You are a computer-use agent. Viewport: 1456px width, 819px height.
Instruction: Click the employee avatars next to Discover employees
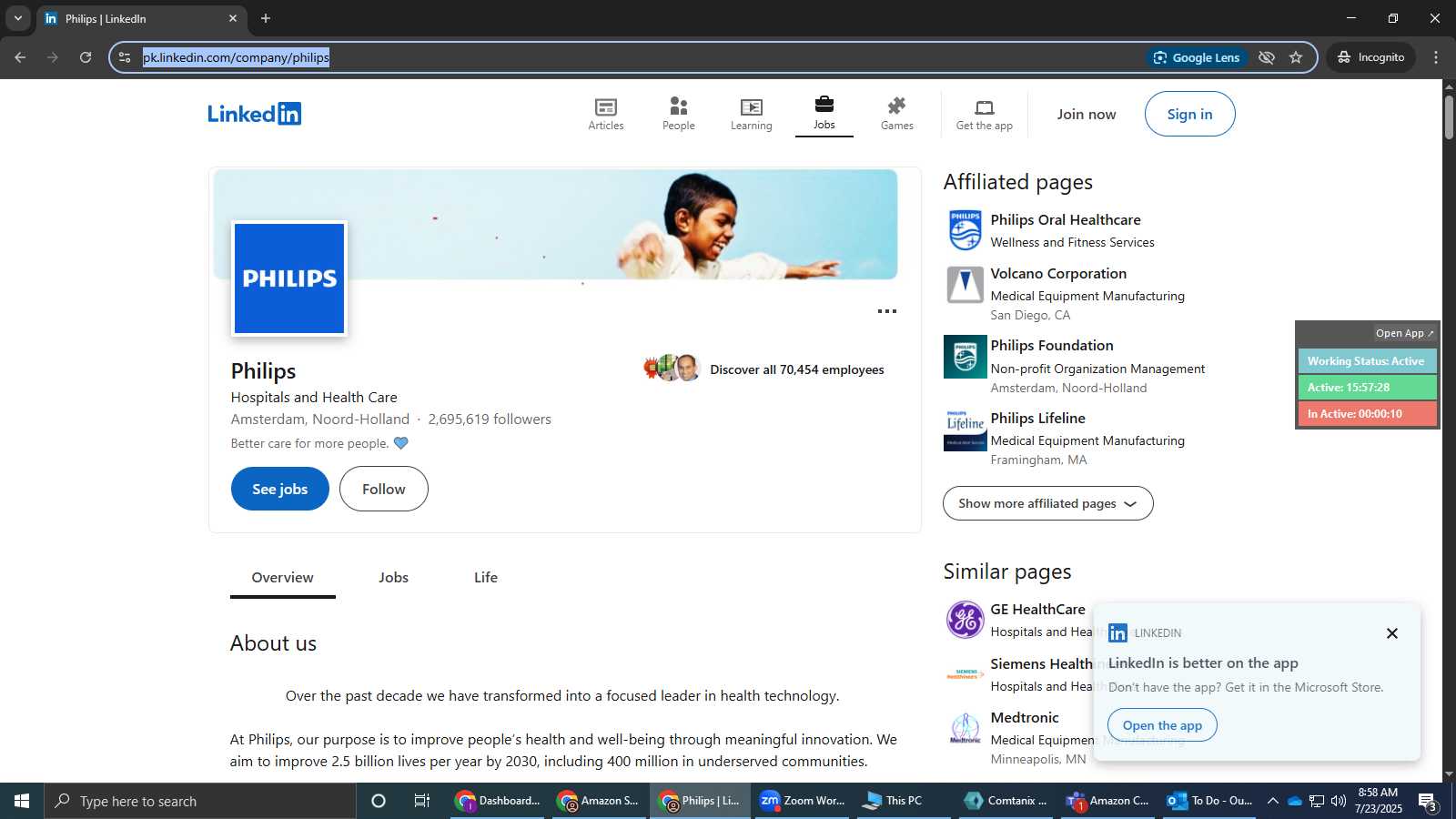672,368
